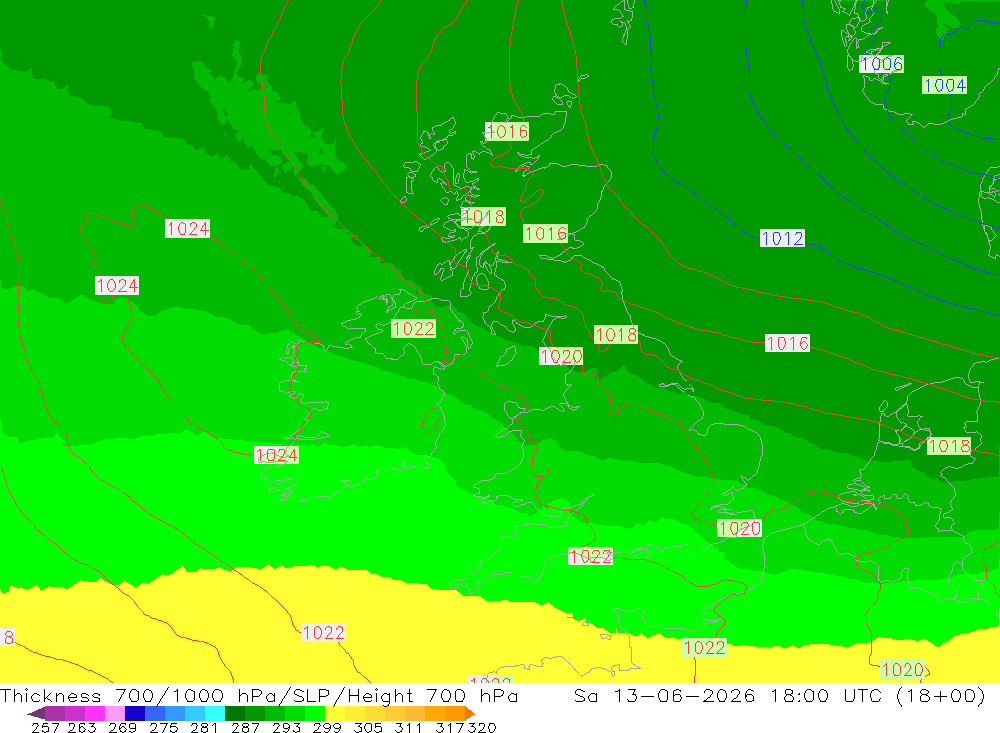The image size is (1000, 733).
Task: Click the 1020 label over southeast England
Action: pyautogui.click(x=739, y=528)
